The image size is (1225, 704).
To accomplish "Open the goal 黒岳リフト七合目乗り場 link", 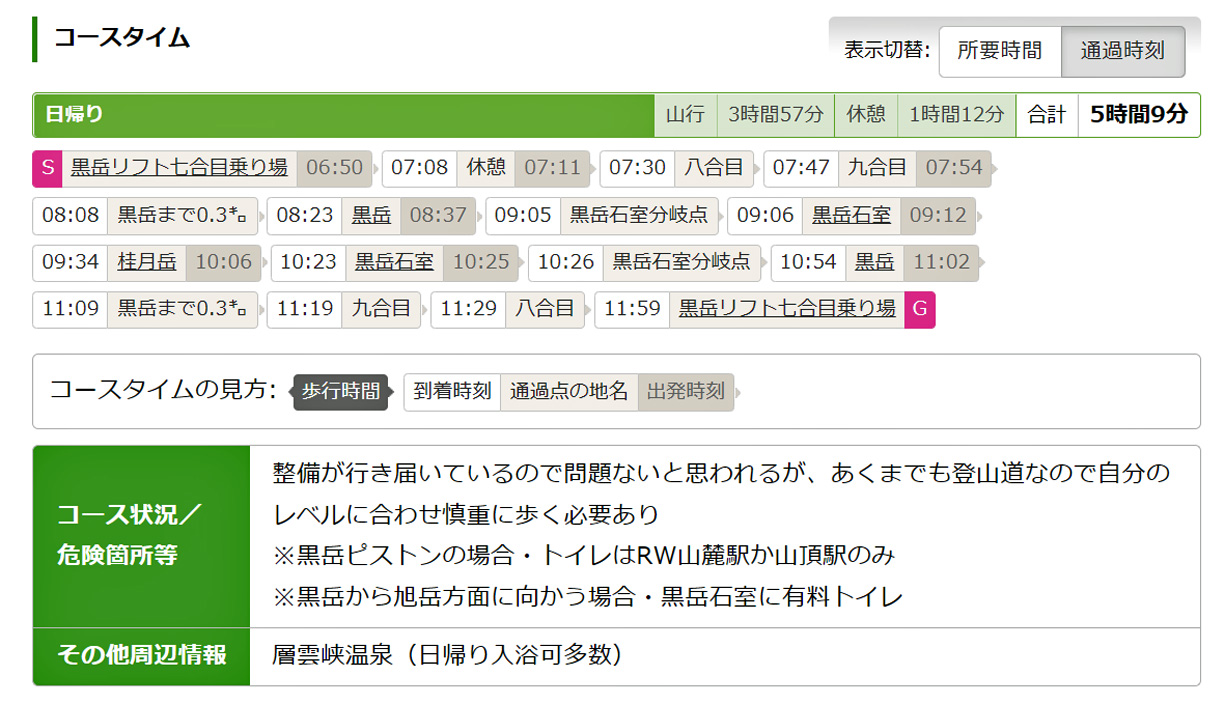I will [x=787, y=309].
